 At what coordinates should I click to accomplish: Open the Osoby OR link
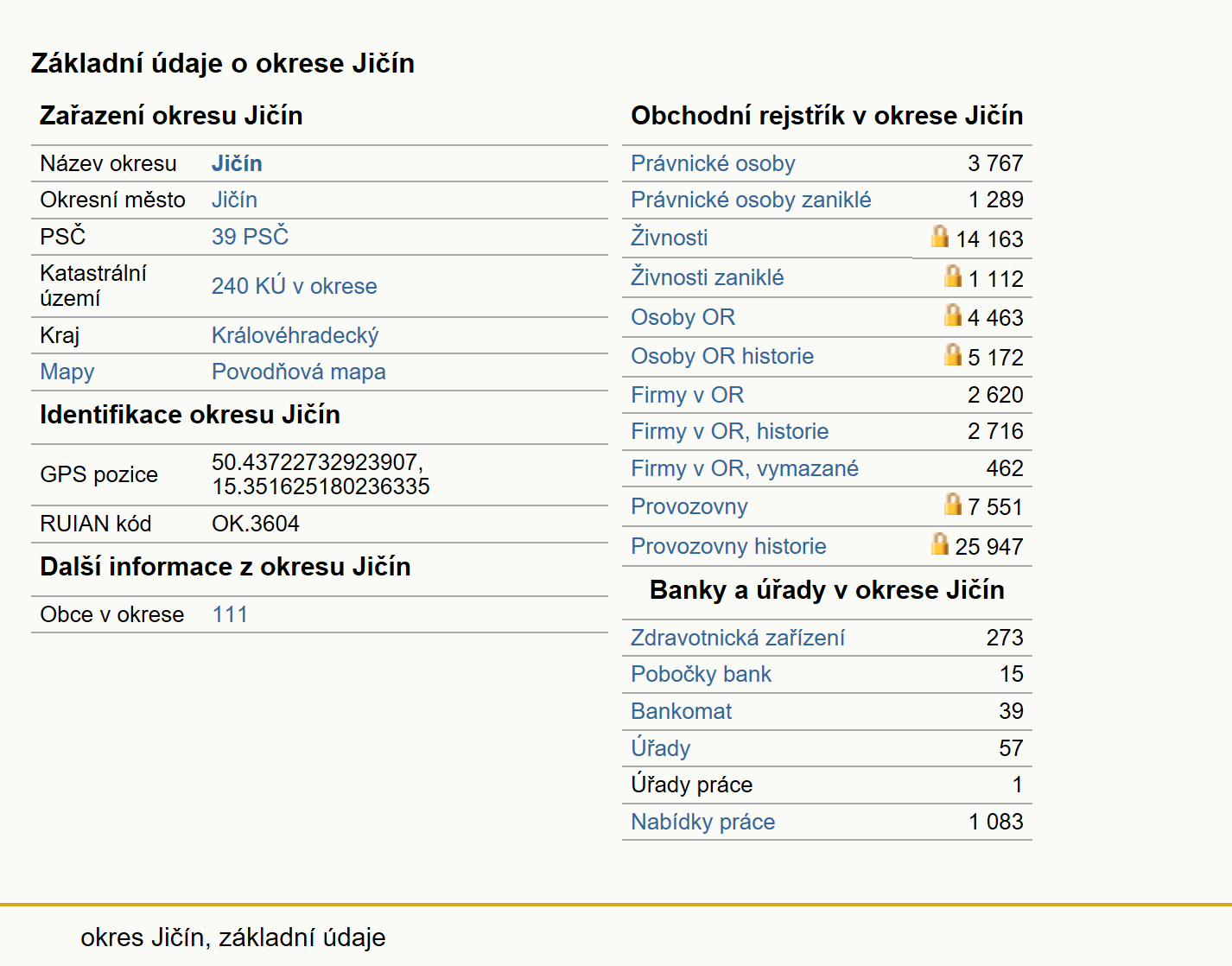[x=683, y=317]
